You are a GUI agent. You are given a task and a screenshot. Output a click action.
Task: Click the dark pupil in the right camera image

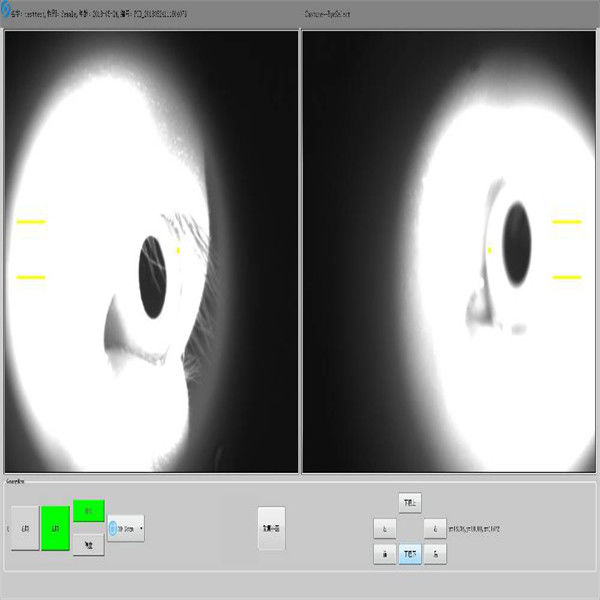pyautogui.click(x=518, y=241)
